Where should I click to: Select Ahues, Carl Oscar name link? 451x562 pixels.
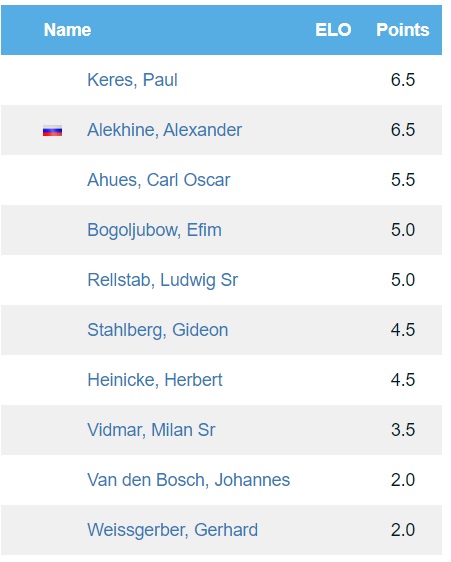[158, 180]
